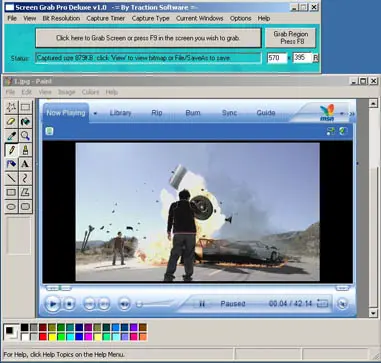This screenshot has width=381, height=363.
Task: Pick the bright red color swatch
Action: click(43, 336)
